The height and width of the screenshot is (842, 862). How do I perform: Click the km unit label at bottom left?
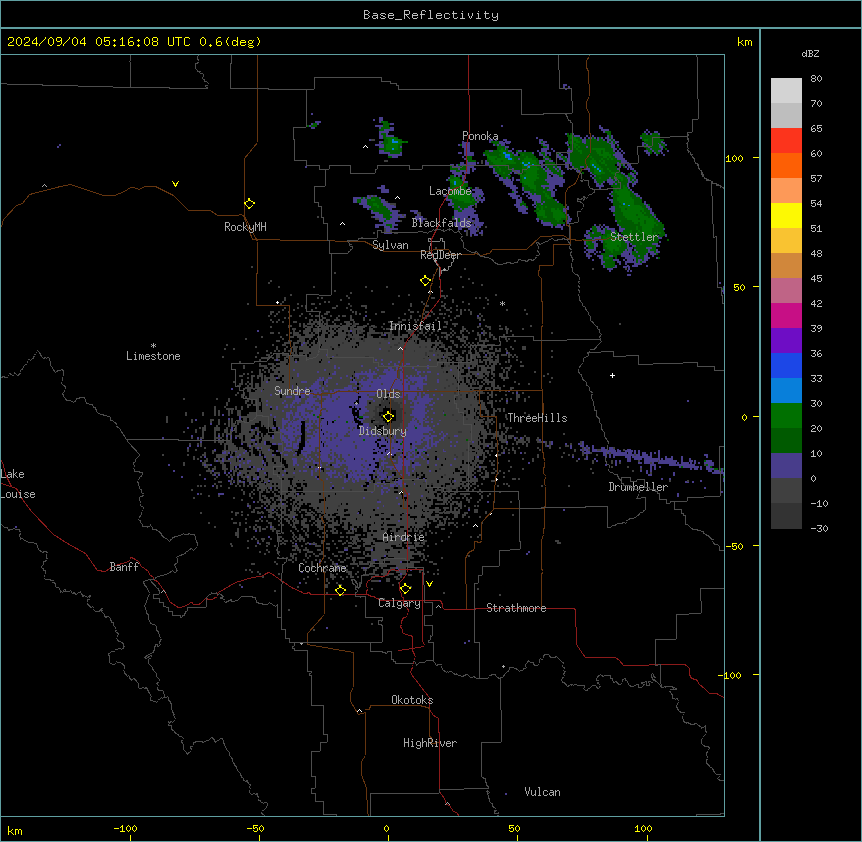[x=15, y=830]
